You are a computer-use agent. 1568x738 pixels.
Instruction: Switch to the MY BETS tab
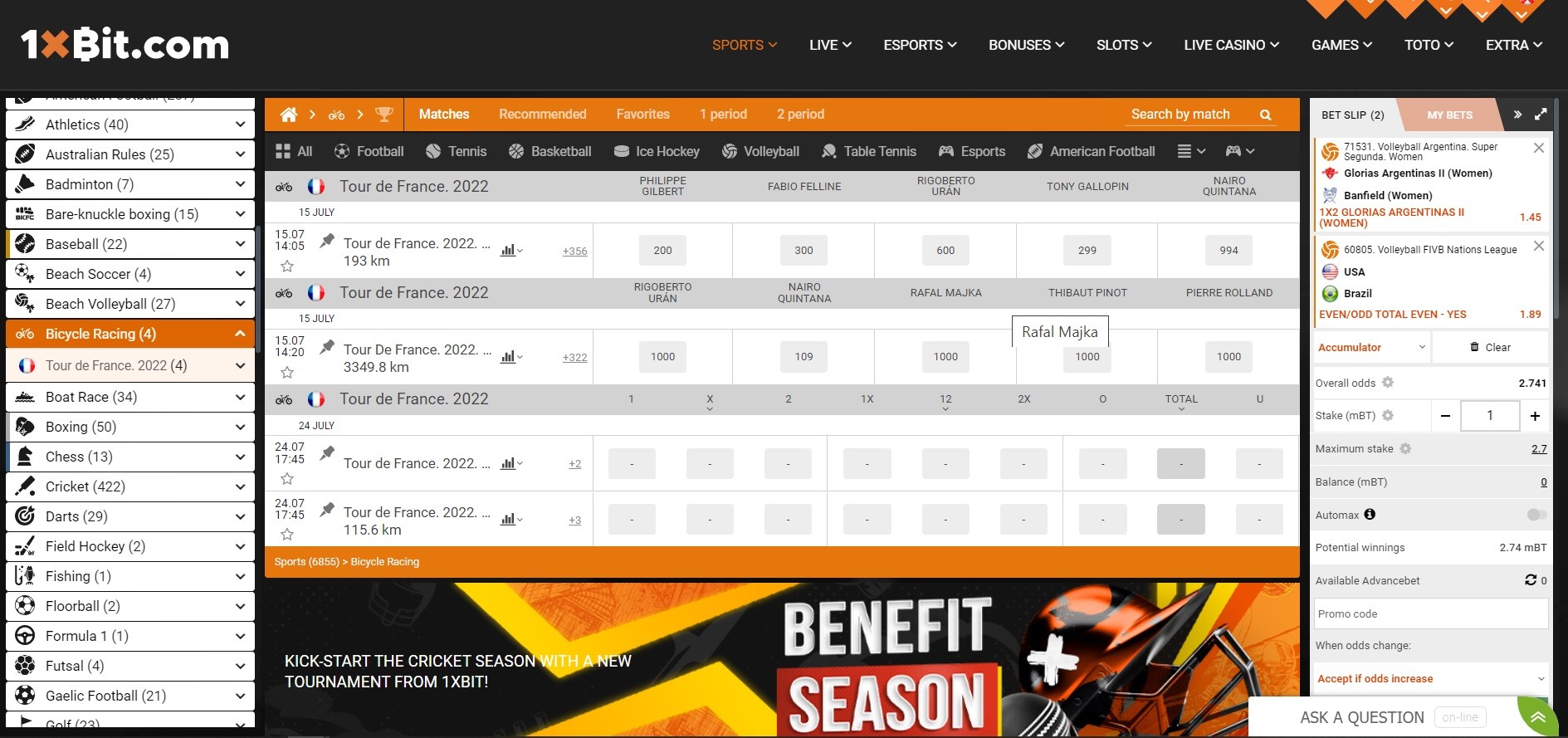[x=1449, y=115]
